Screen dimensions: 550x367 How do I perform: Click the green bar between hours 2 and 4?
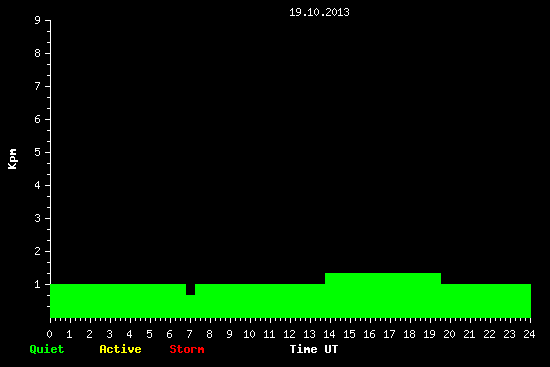tap(110, 301)
